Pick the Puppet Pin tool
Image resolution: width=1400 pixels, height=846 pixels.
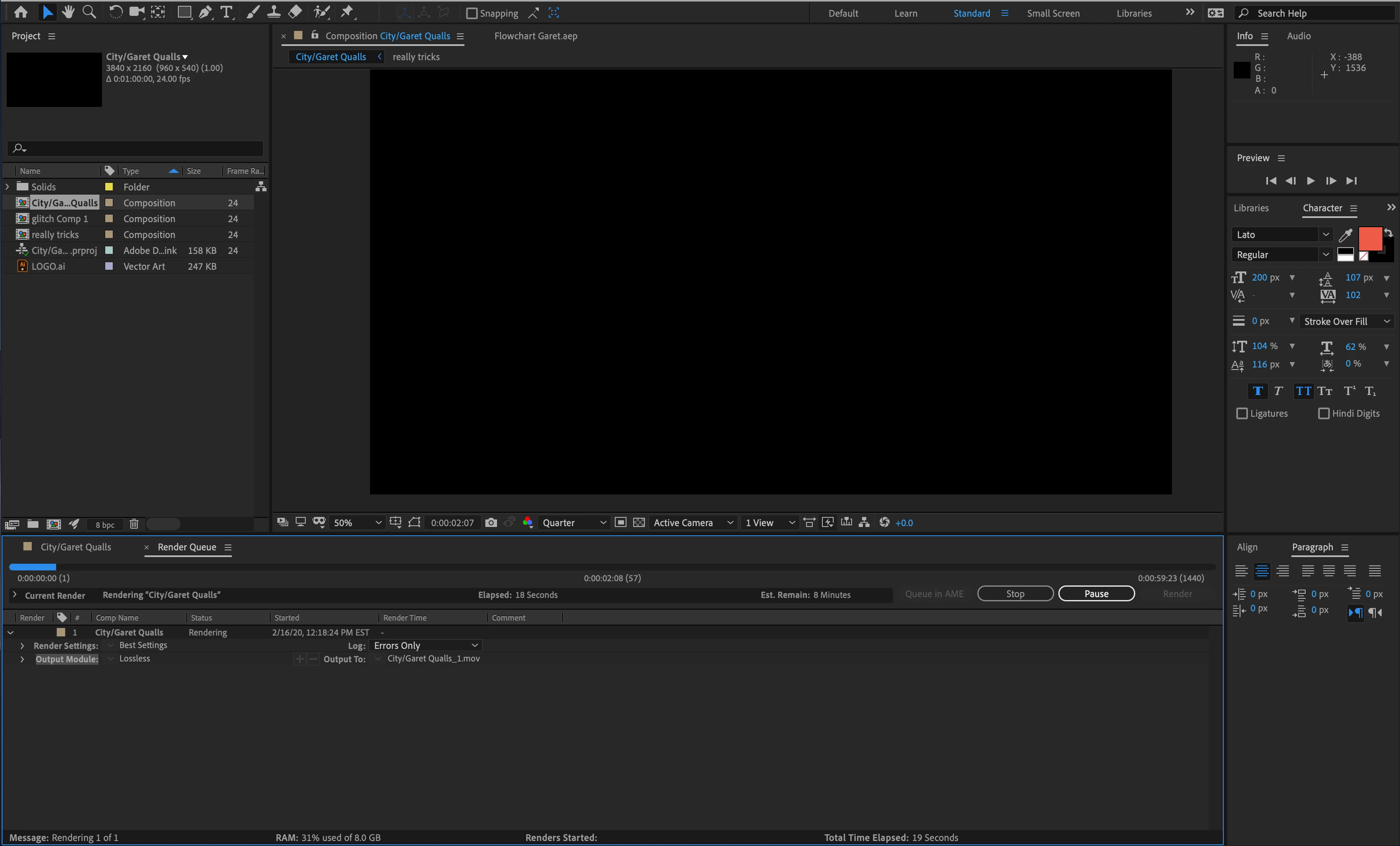pyautogui.click(x=347, y=12)
